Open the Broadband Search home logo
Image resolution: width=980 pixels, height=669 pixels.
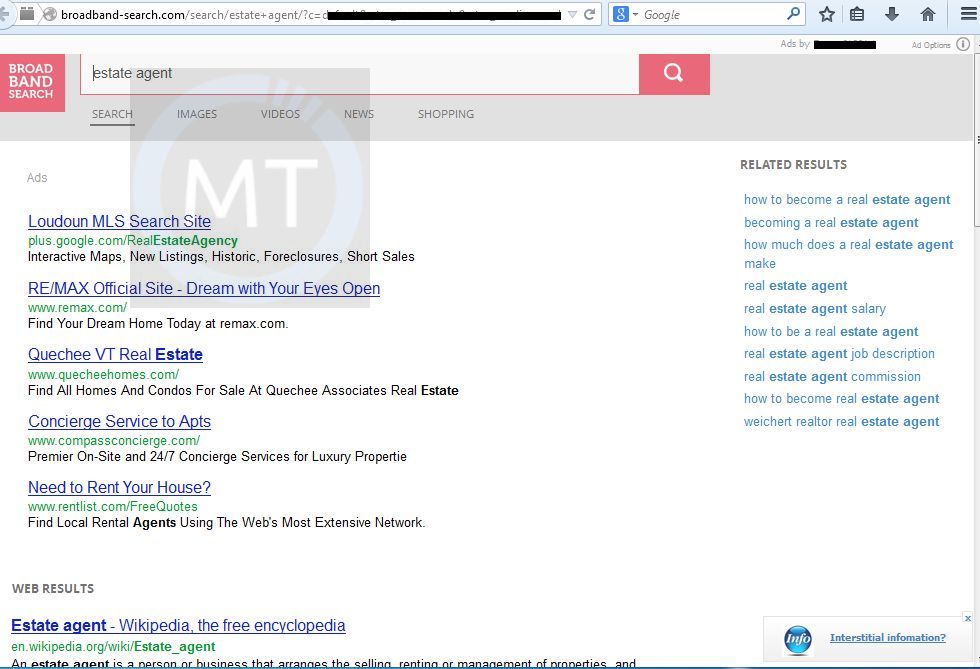click(x=31, y=83)
